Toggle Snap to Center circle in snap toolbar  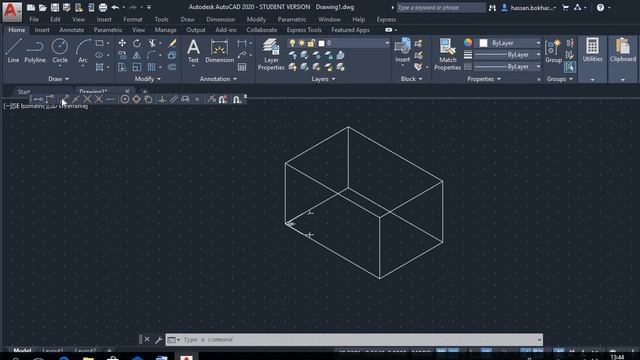tap(125, 99)
